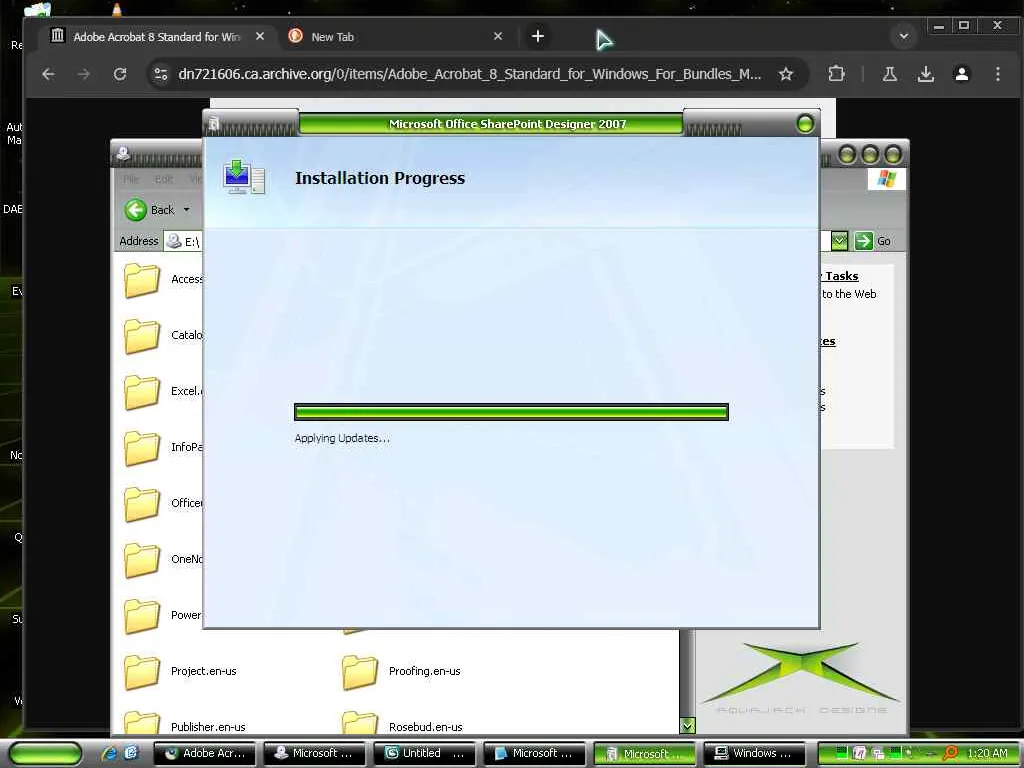
Task: Bookmark this page with the star icon
Action: (x=786, y=74)
